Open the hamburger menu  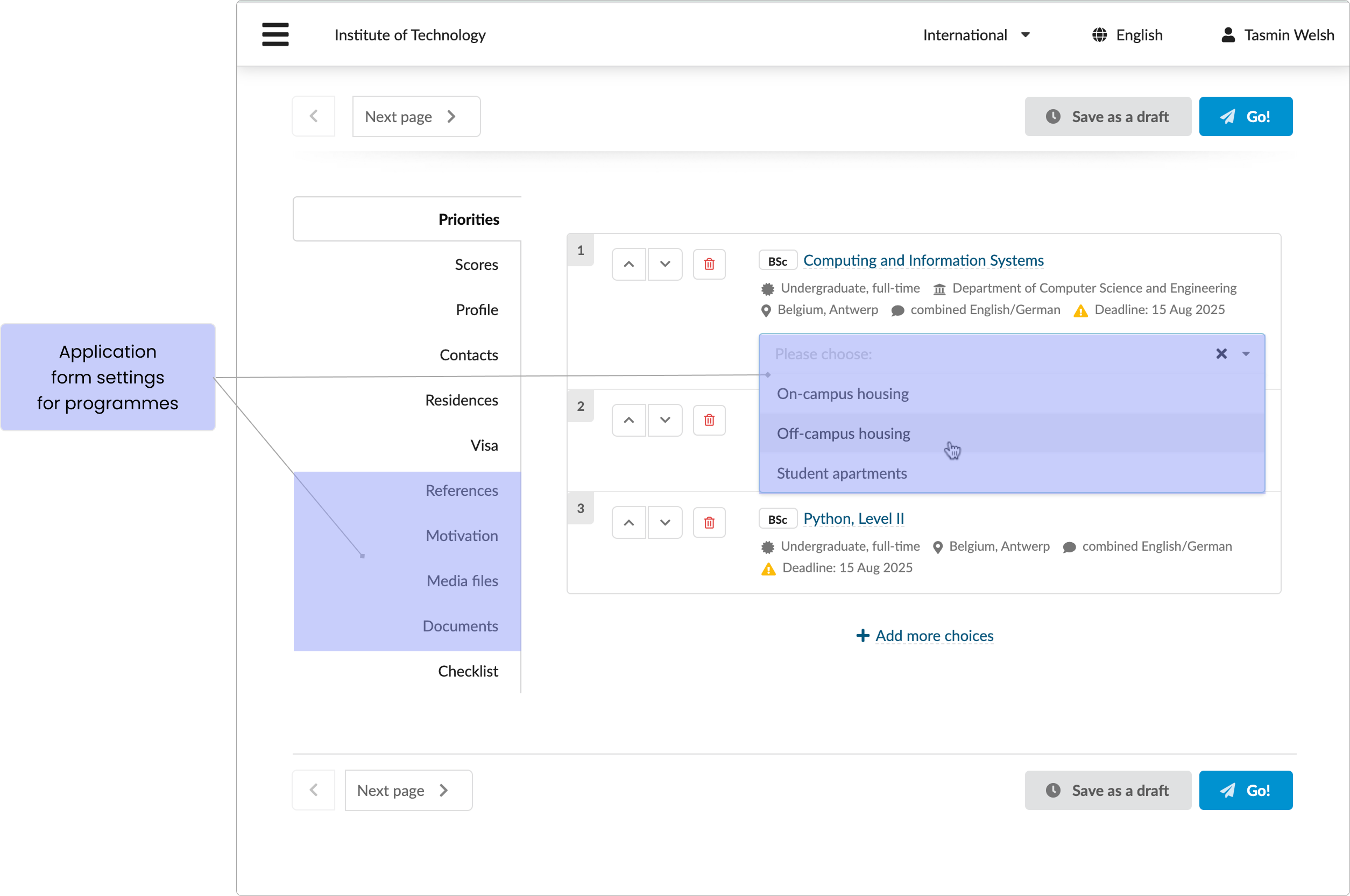tap(275, 34)
